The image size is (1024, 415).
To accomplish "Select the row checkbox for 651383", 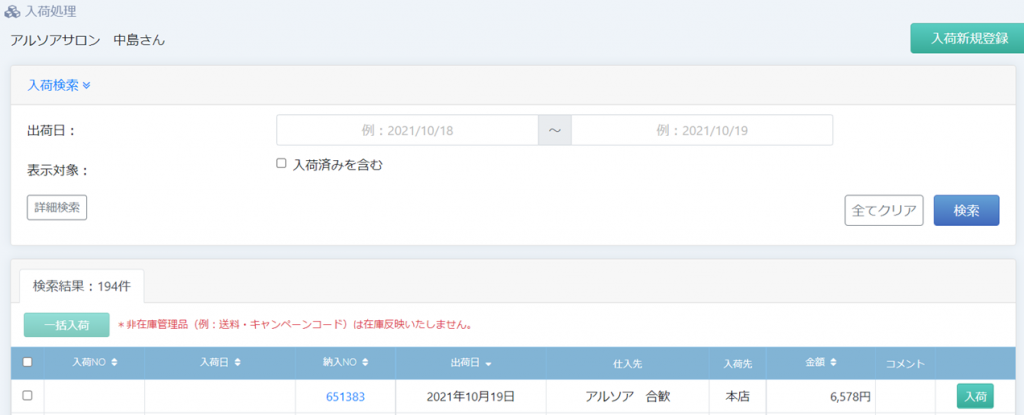I will 27,396.
